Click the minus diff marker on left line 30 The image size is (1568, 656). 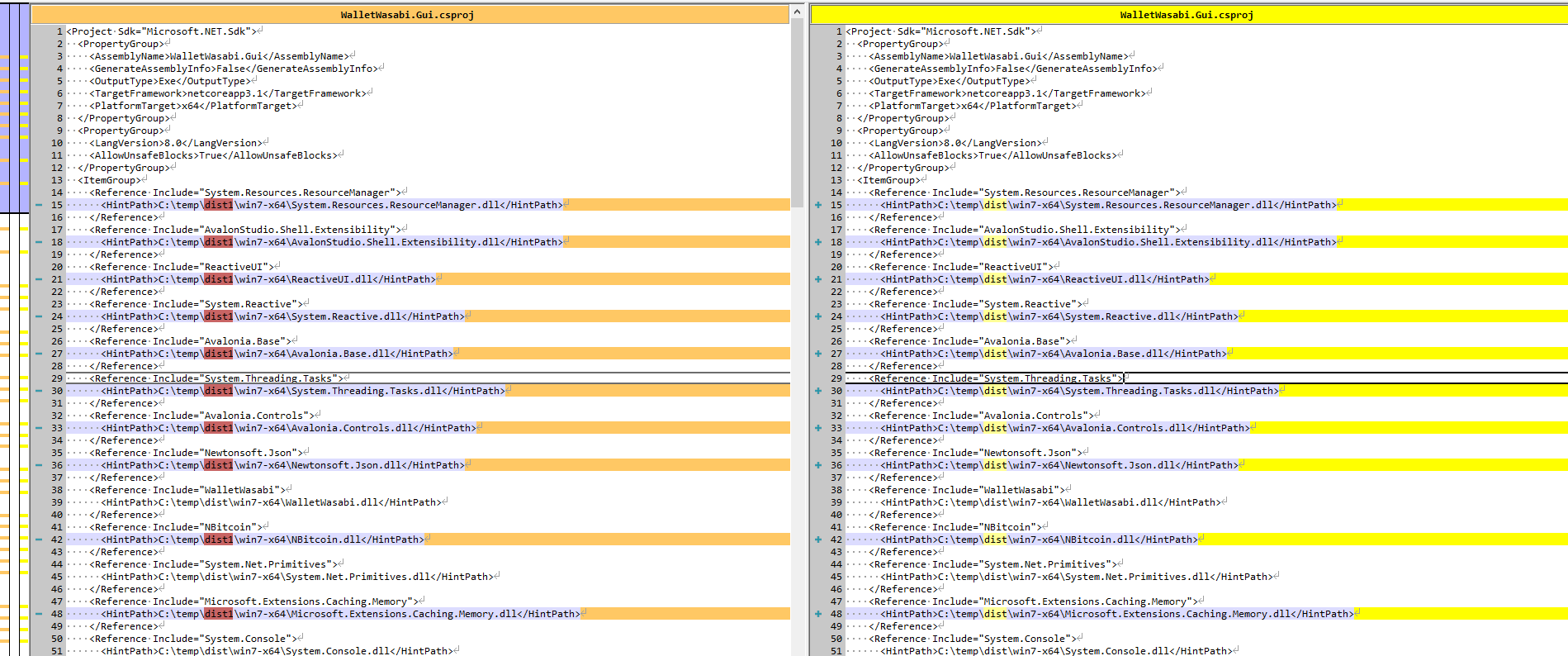coord(39,391)
